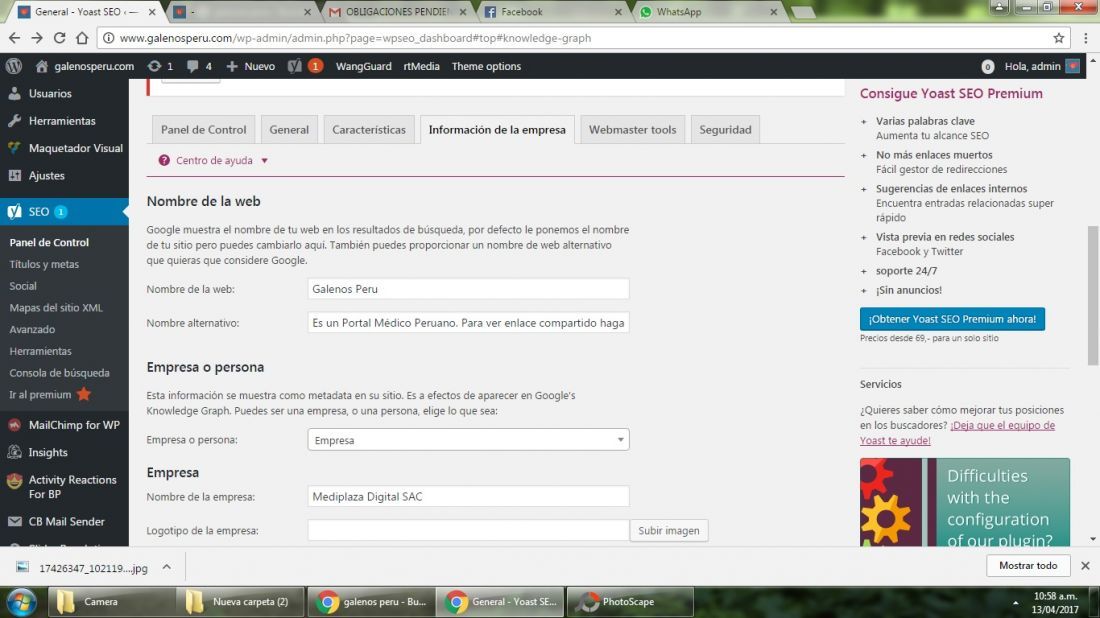This screenshot has height=618, width=1100.
Task: Click Nombre de la empresa field
Action: [468, 496]
